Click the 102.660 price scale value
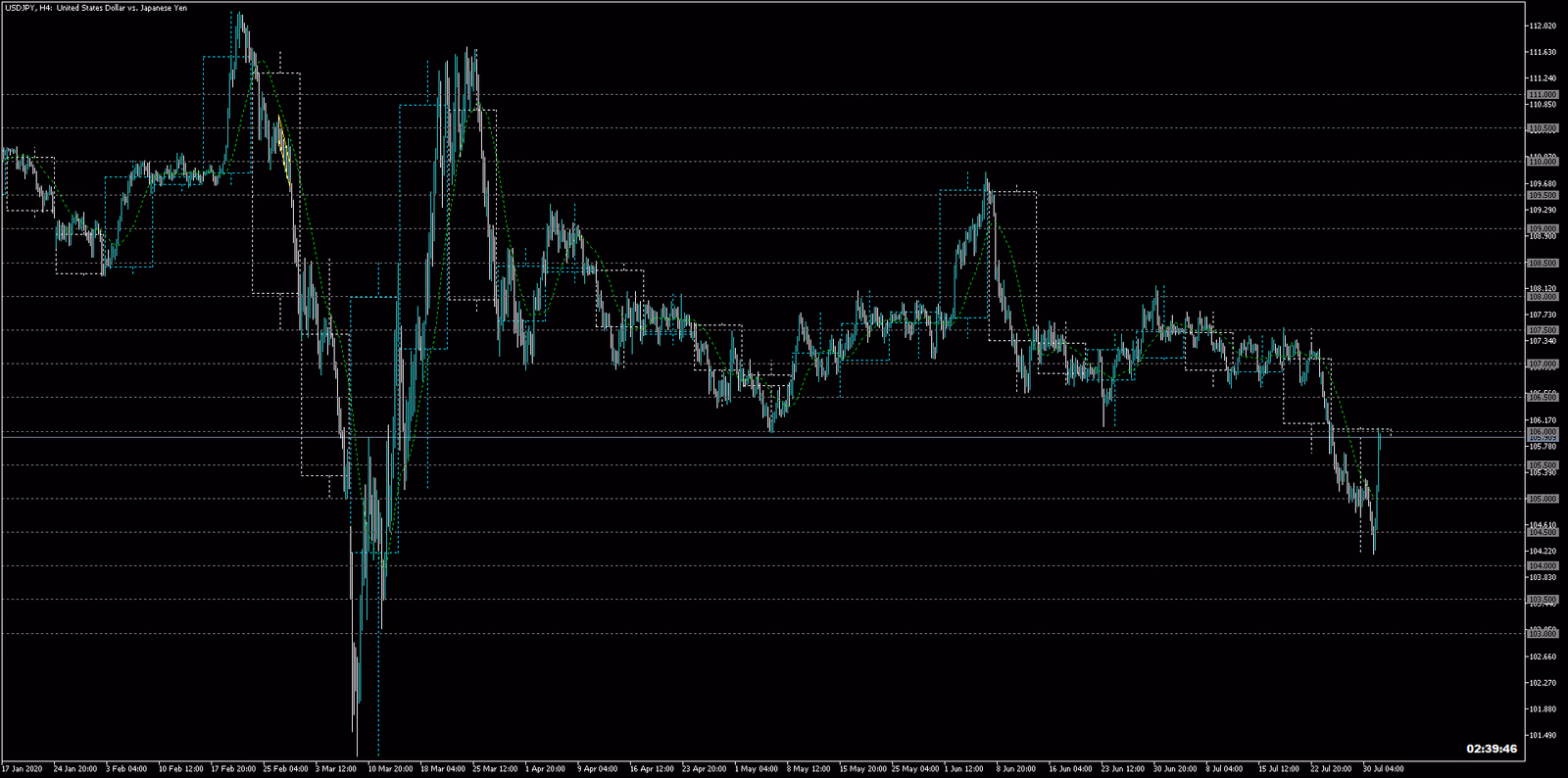This screenshot has height=778, width=1568. (x=1543, y=656)
